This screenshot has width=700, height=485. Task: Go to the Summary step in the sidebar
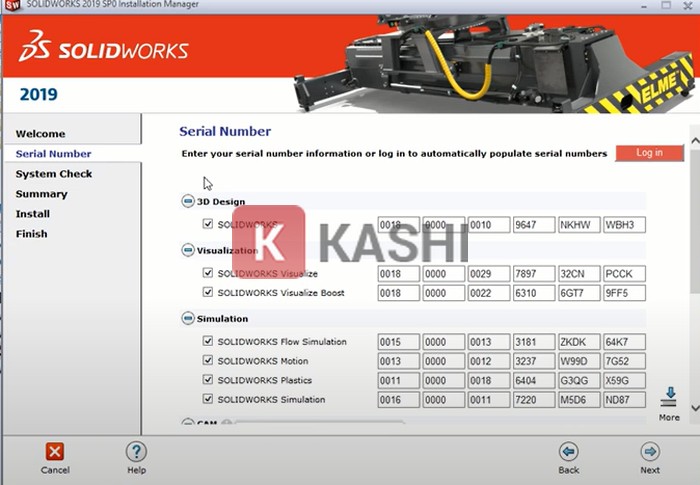(x=42, y=194)
